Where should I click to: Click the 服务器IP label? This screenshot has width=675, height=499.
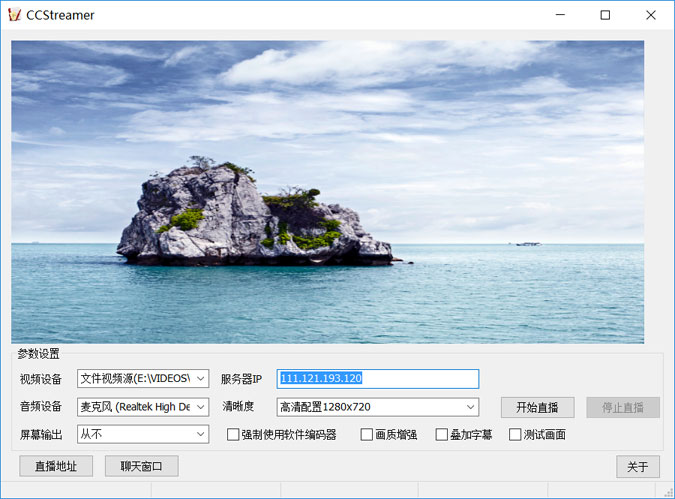coord(241,379)
